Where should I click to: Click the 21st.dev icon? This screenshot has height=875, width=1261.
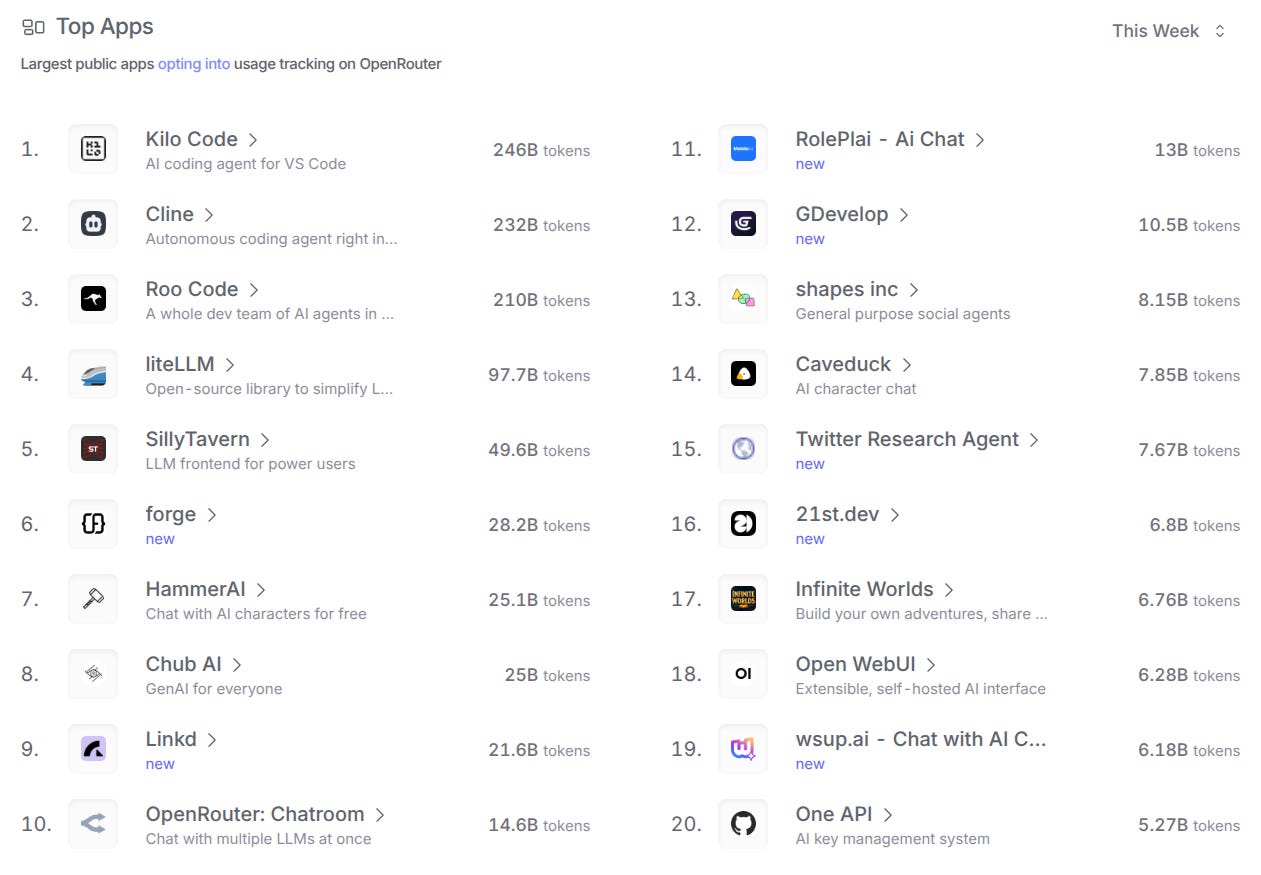[x=743, y=524]
